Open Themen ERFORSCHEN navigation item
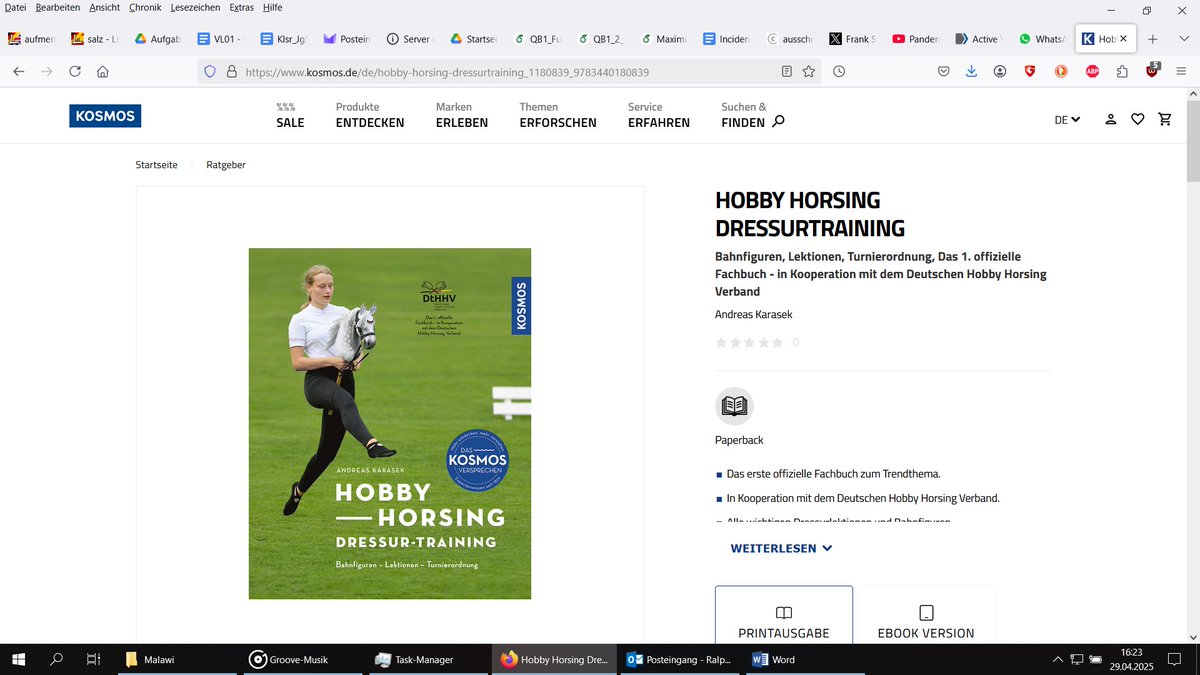The width and height of the screenshot is (1200, 675). [558, 115]
